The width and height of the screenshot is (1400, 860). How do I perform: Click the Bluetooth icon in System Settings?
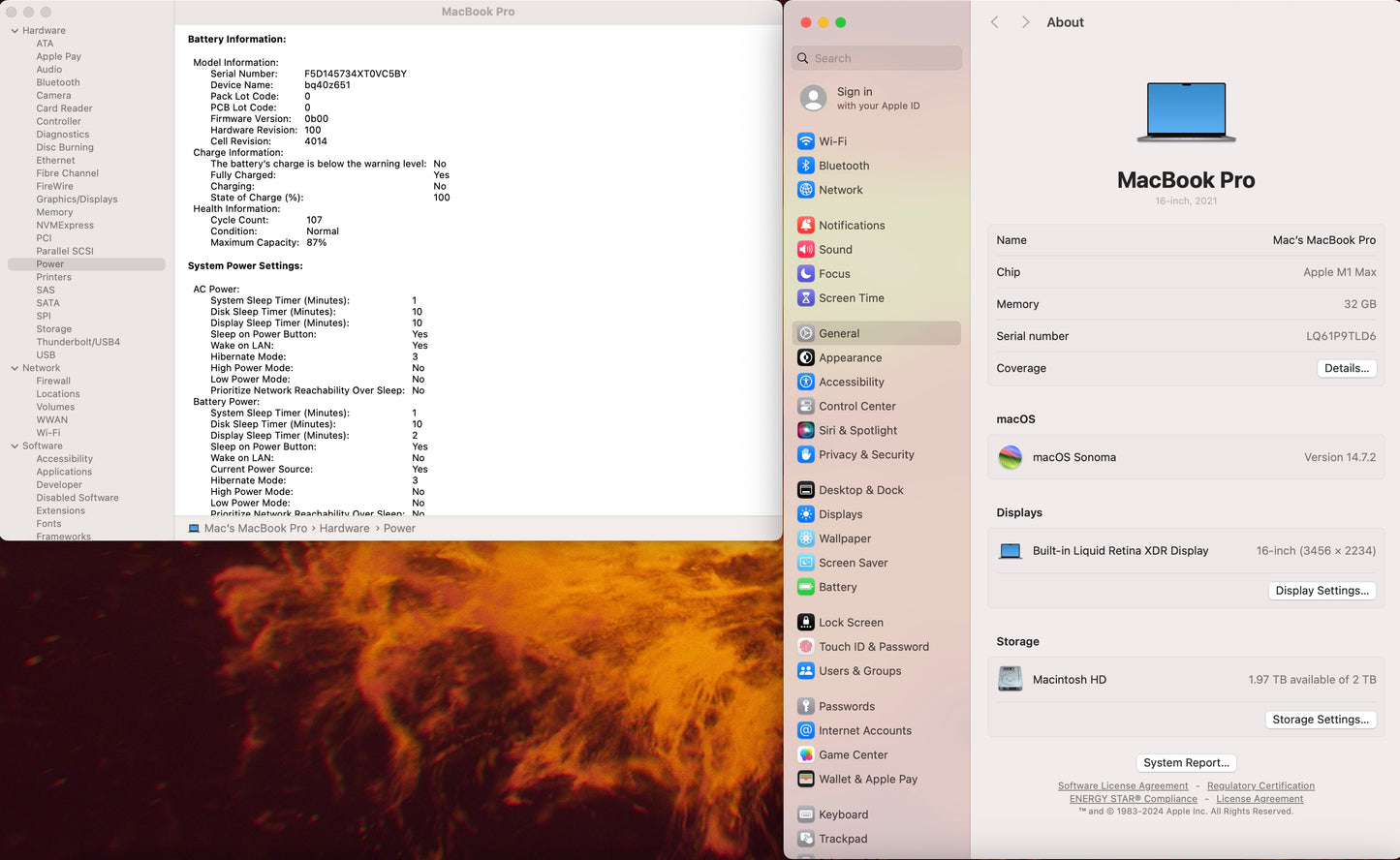point(805,166)
